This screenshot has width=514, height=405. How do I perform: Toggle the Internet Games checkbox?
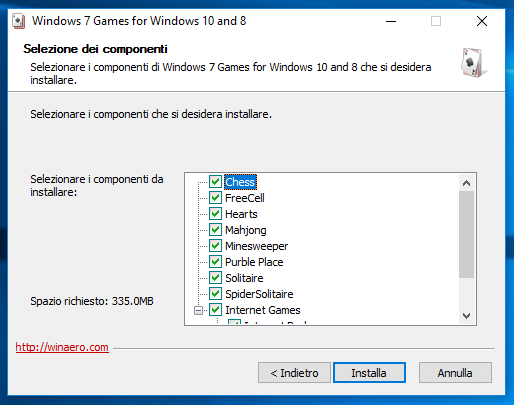click(x=215, y=310)
